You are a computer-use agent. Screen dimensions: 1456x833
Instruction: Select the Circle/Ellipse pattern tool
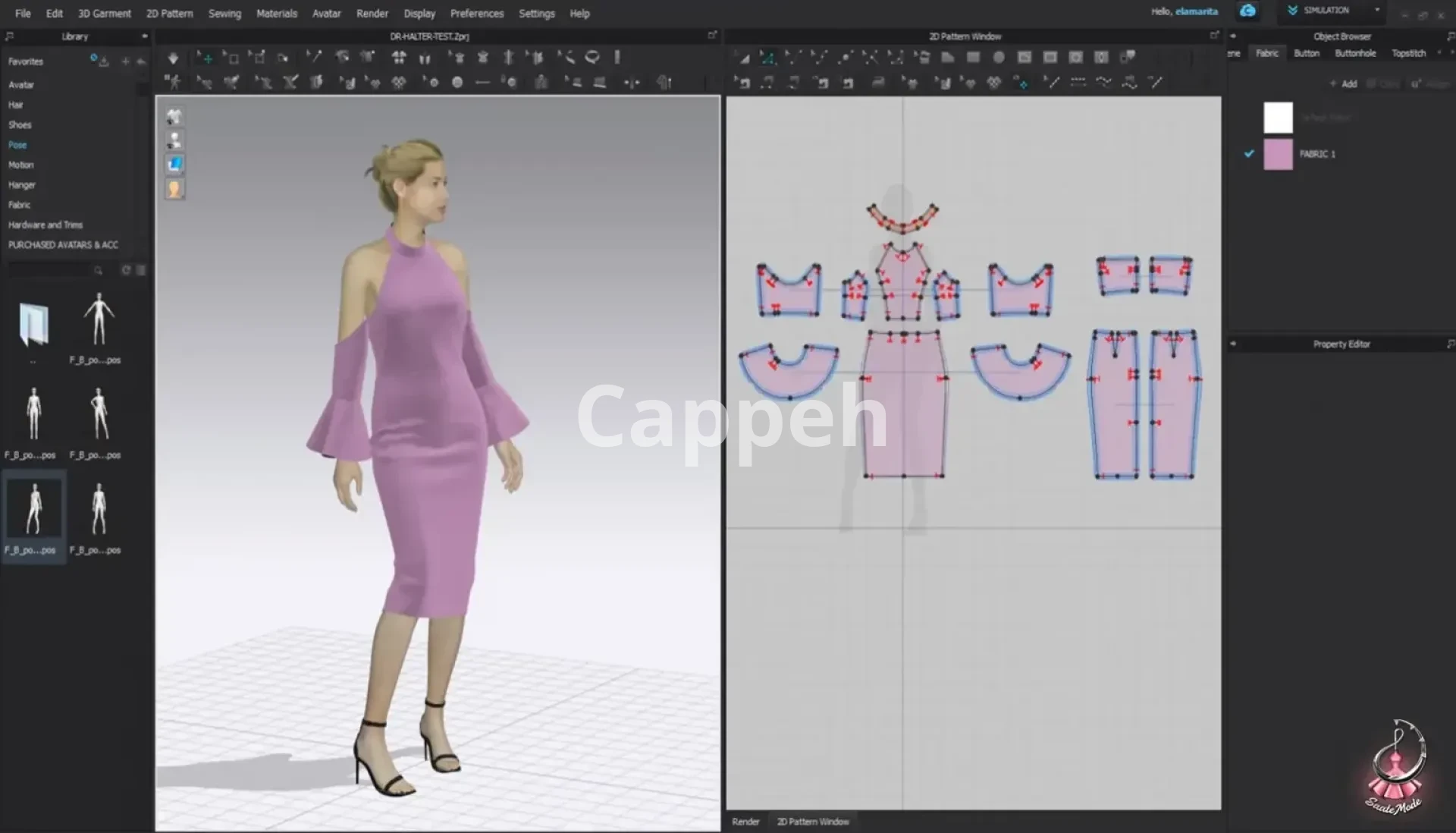999,58
